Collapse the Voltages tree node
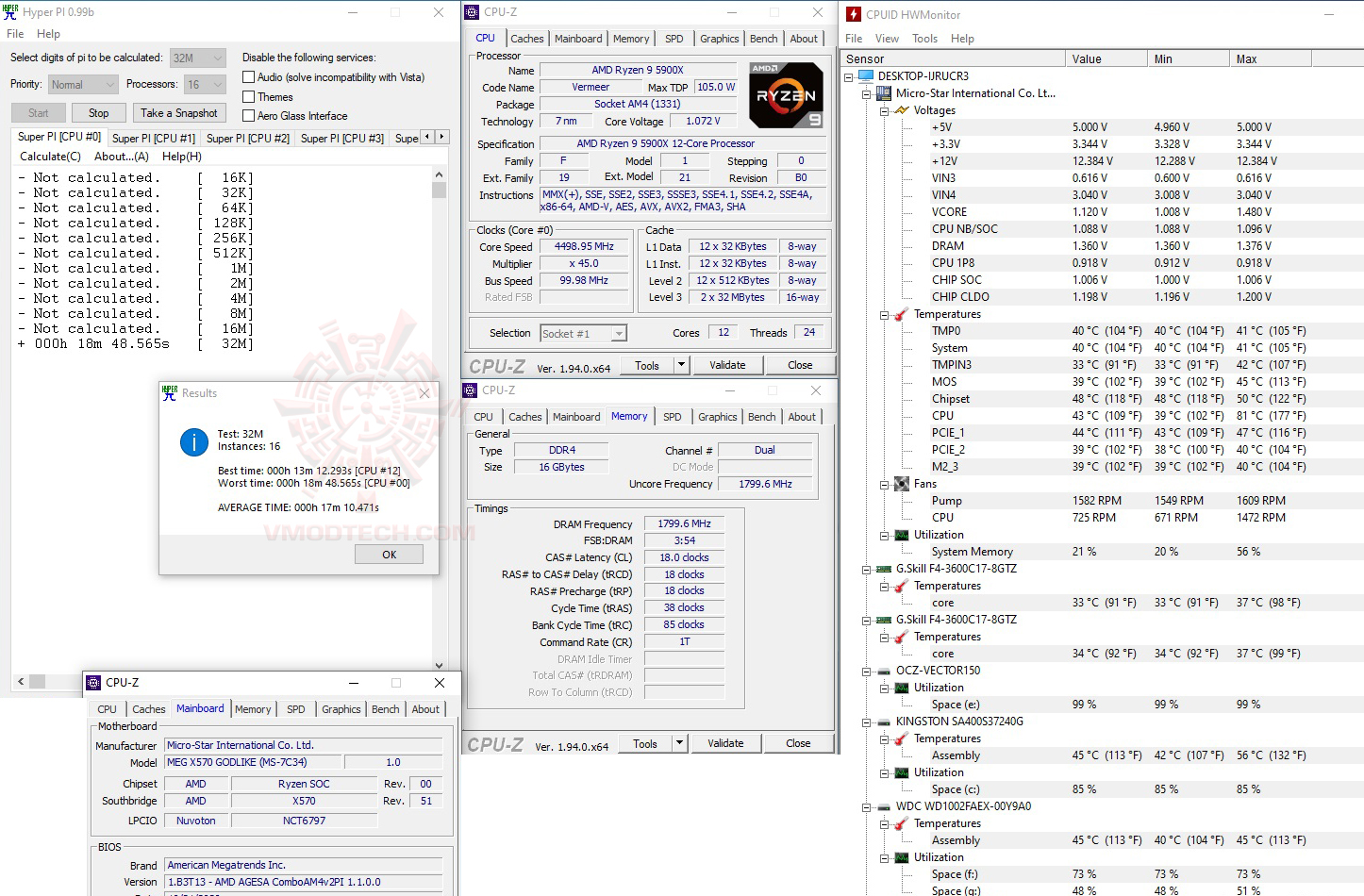 click(884, 110)
